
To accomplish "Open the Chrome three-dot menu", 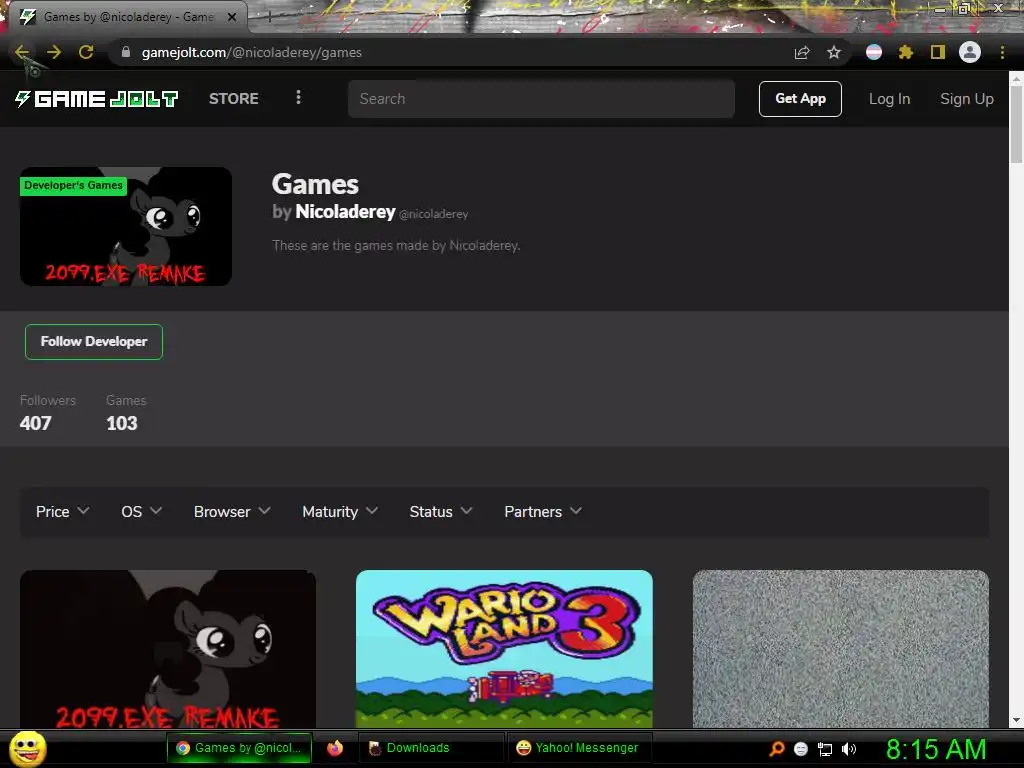I will coord(1002,52).
